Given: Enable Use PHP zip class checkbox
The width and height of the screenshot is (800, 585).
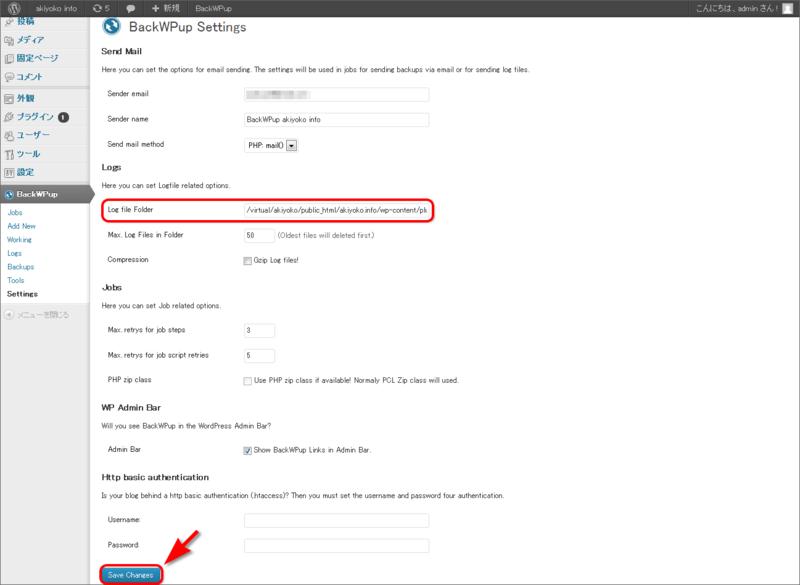Looking at the screenshot, I should 247,381.
